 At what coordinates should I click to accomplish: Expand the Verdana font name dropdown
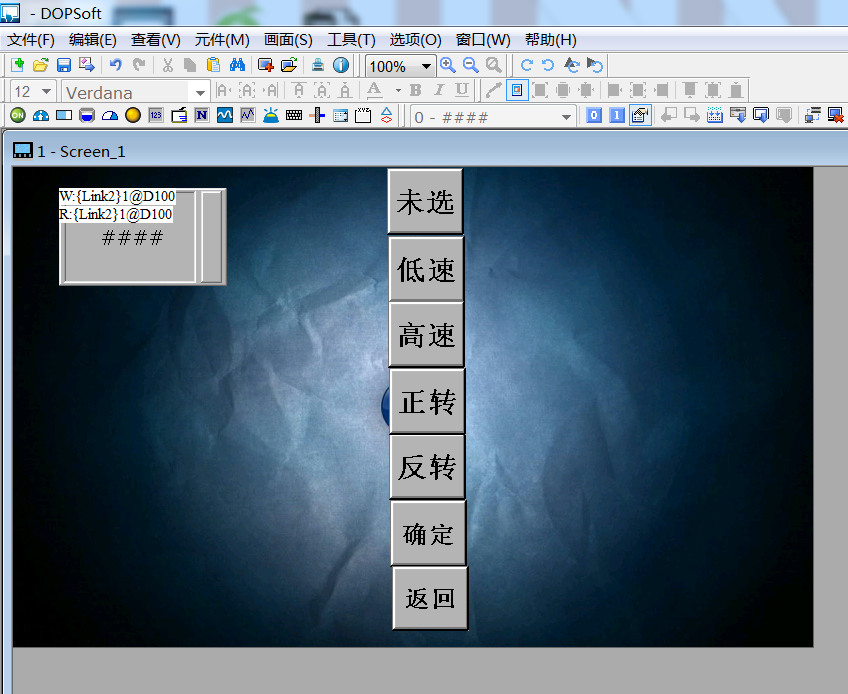[200, 92]
